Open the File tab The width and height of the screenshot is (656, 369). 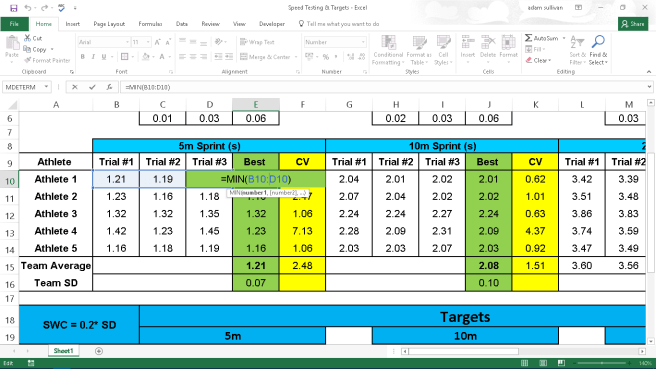pos(14,24)
